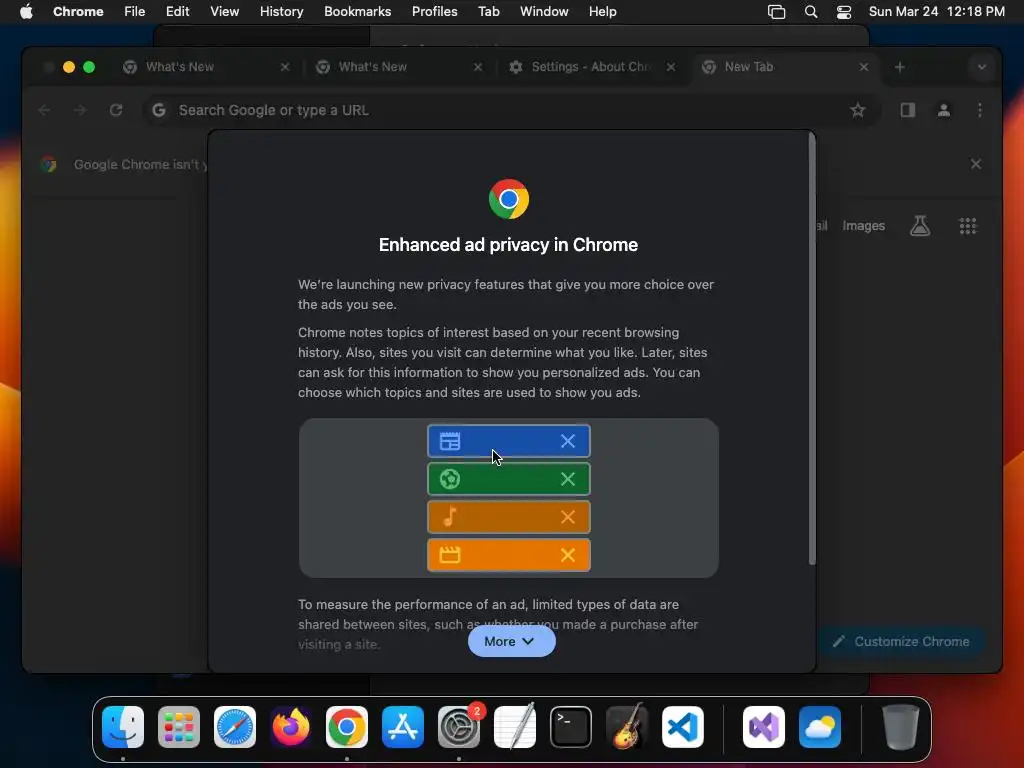Screen dimensions: 1024x768
Task: Open the blue VS Code icon in Dock
Action: click(x=682, y=727)
